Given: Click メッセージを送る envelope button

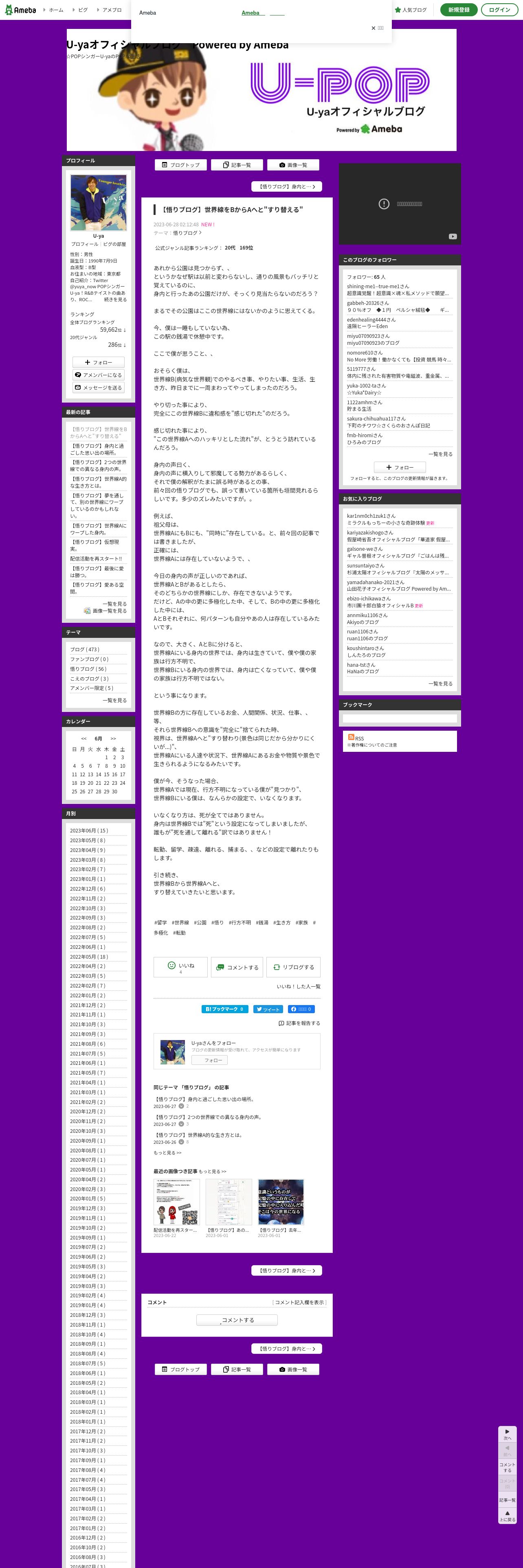Looking at the screenshot, I should [x=99, y=388].
